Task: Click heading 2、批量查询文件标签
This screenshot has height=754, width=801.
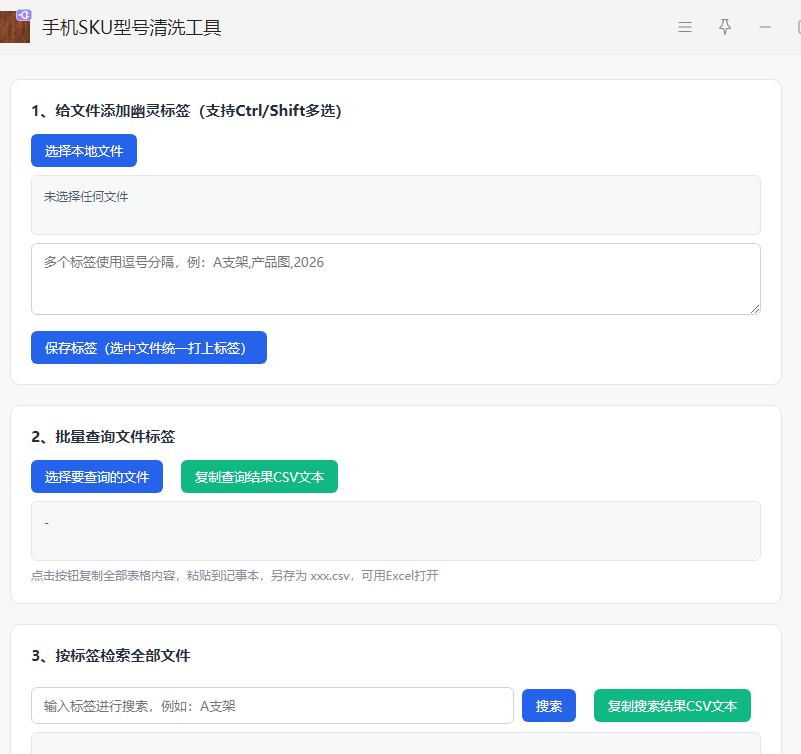Action: 103,437
